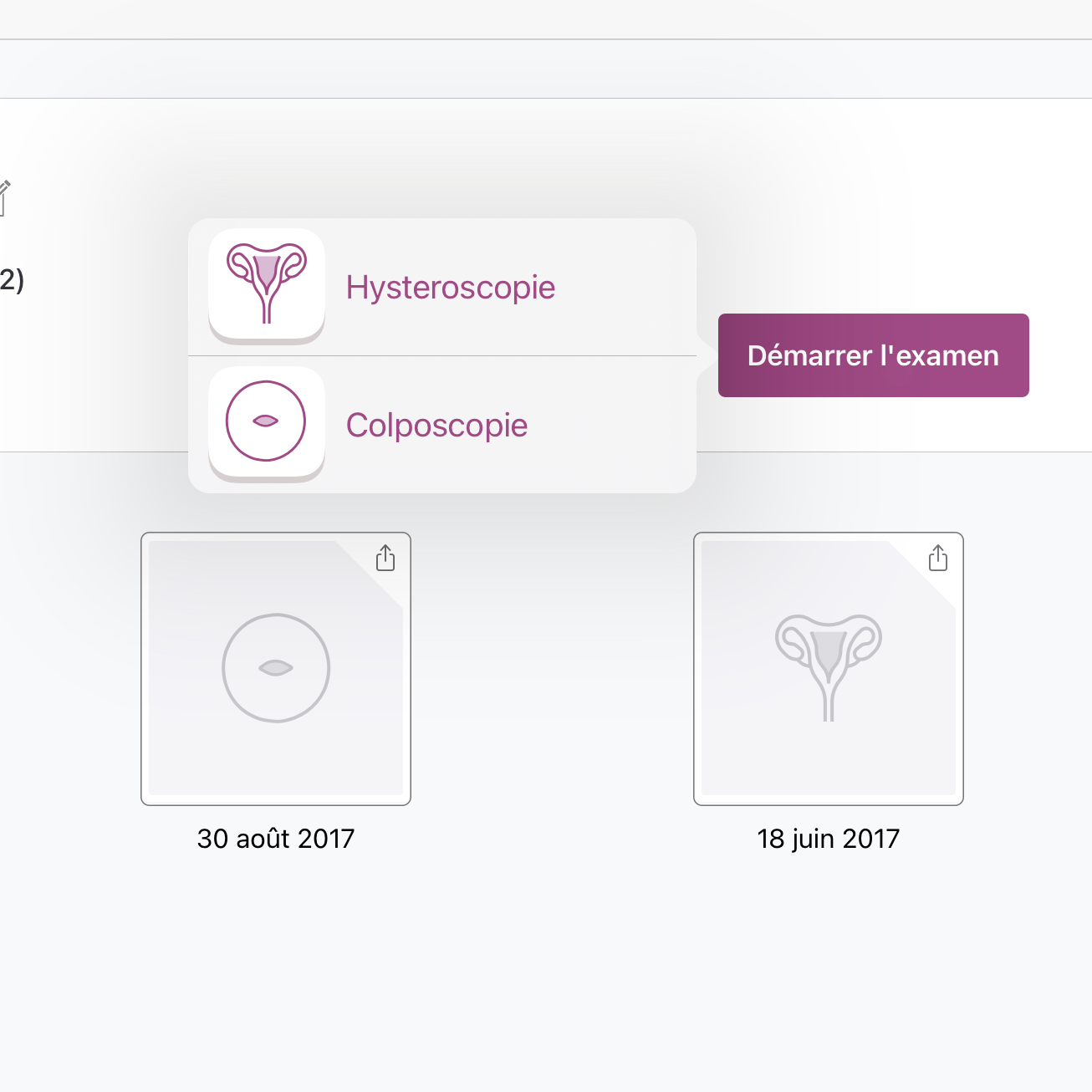Click the pencil edit icon at left edge
Image resolution: width=1092 pixels, height=1092 pixels.
[x=4, y=198]
